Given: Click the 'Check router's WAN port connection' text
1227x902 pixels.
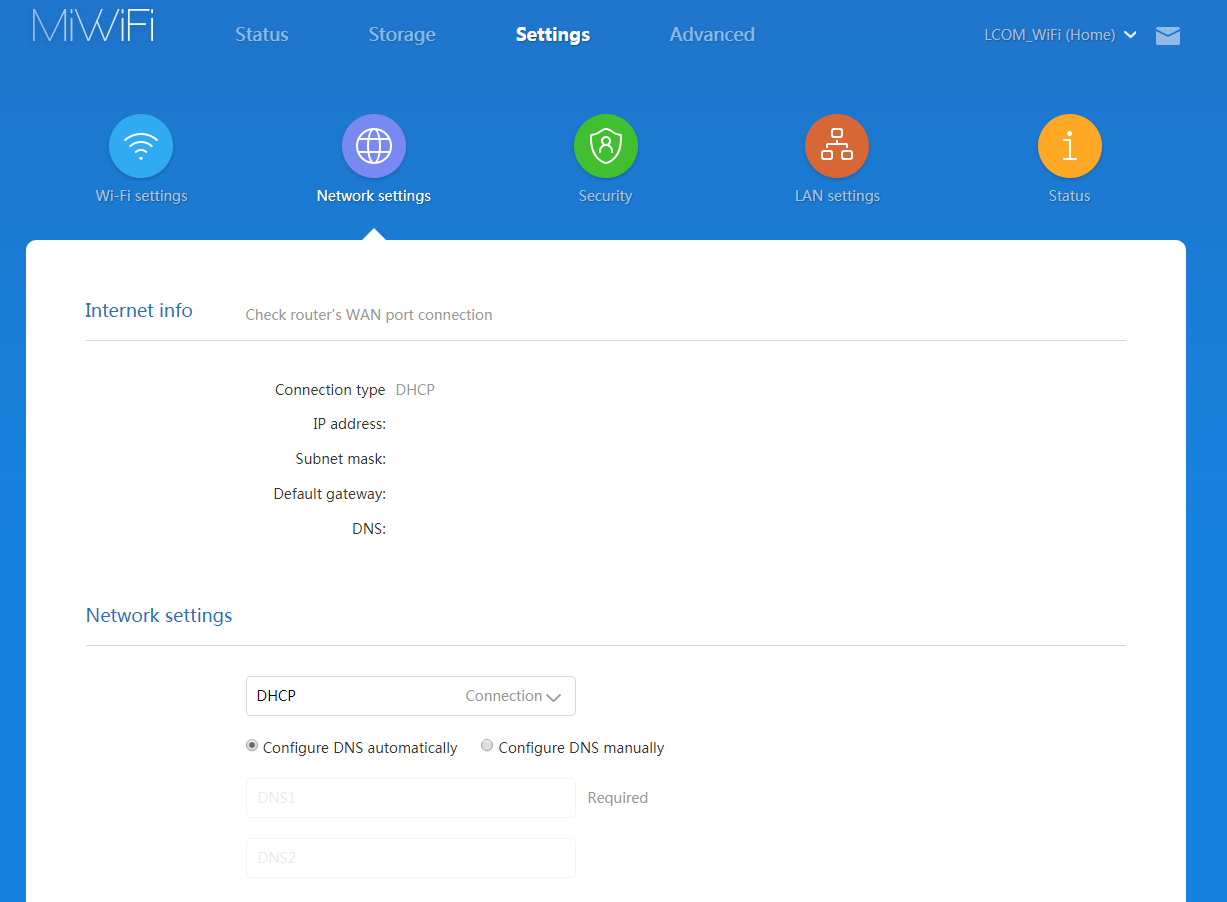Looking at the screenshot, I should (369, 315).
